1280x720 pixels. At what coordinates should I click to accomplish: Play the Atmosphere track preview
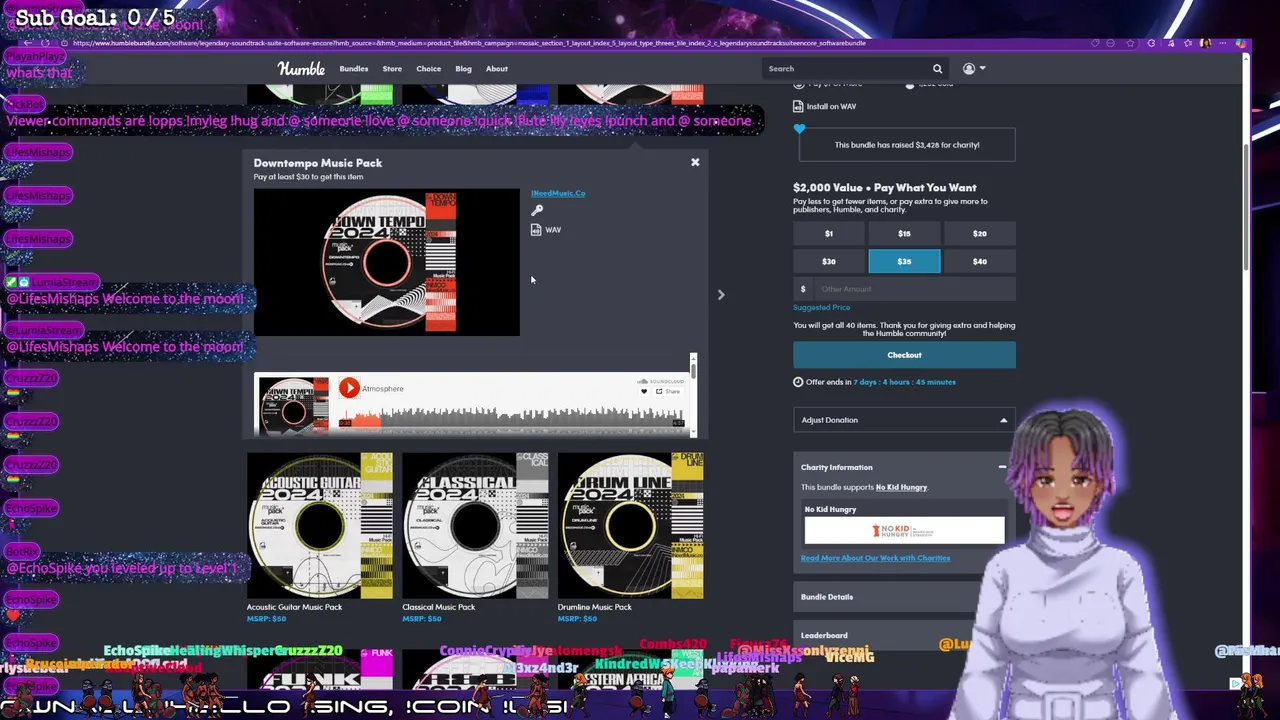[x=349, y=388]
